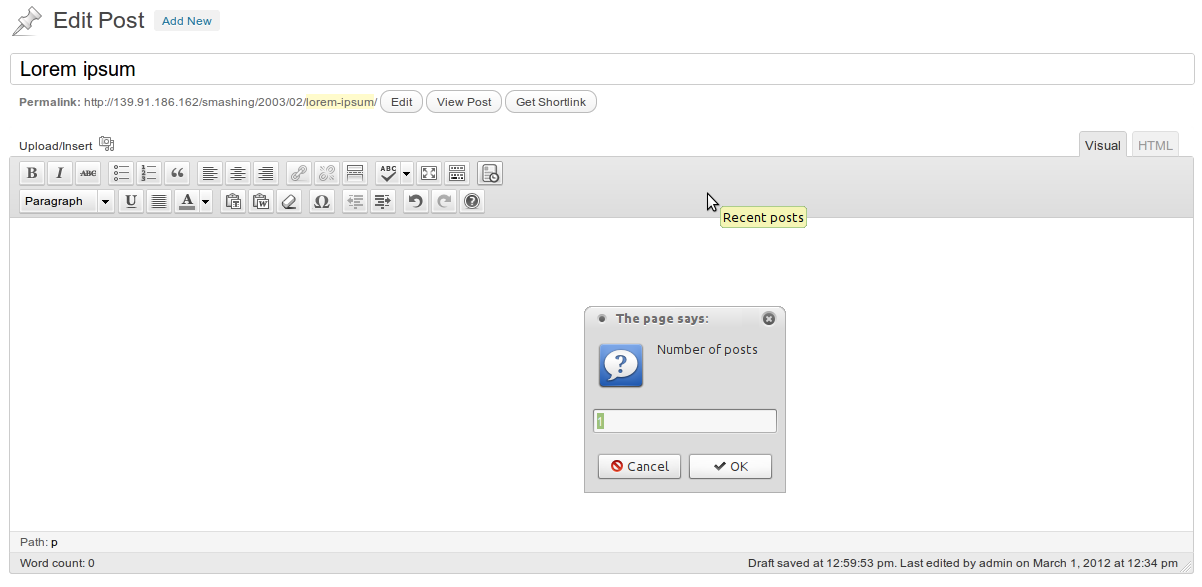
Task: Click the Draft saved status text
Action: (962, 563)
